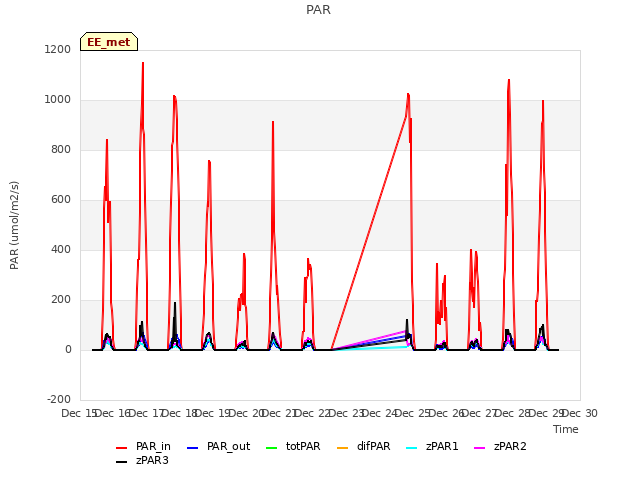
Task: Click the -200 y-axis tick label
Action: tap(59, 399)
